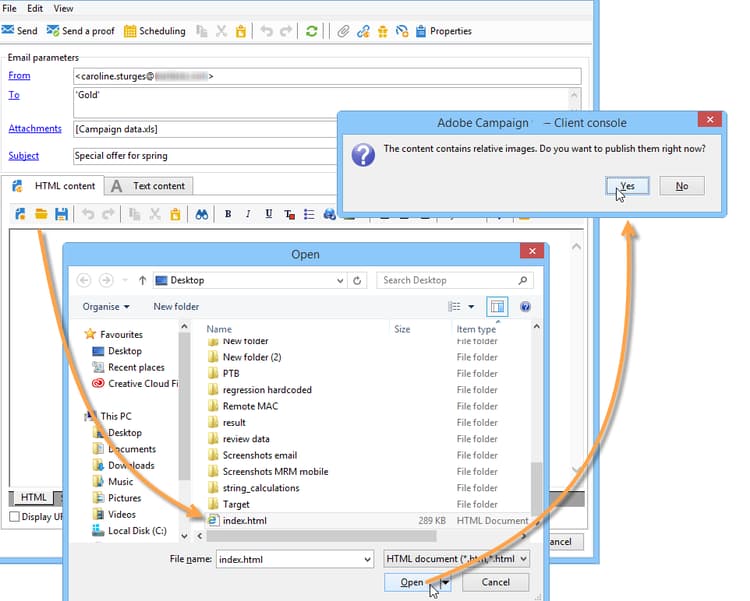Toggle Italic formatting

tap(248, 214)
